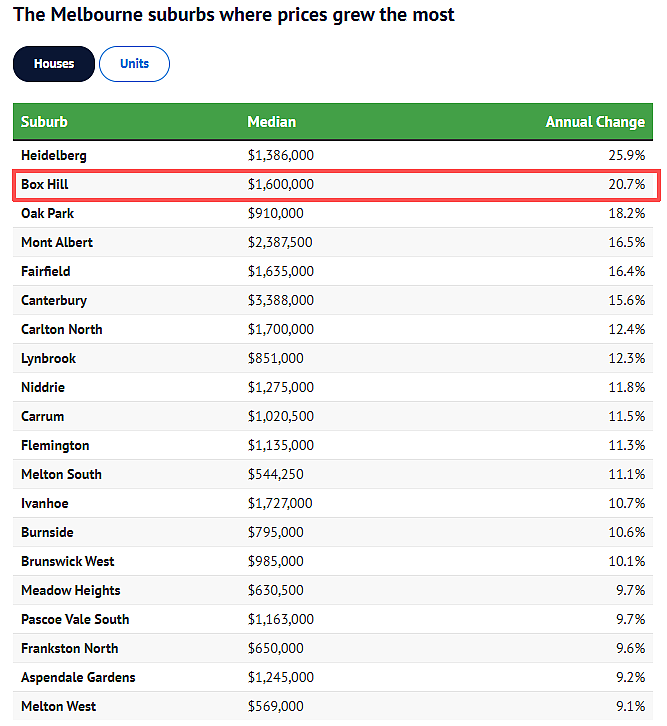Click the Oak Park suburb name
The height and width of the screenshot is (726, 667).
(x=48, y=213)
